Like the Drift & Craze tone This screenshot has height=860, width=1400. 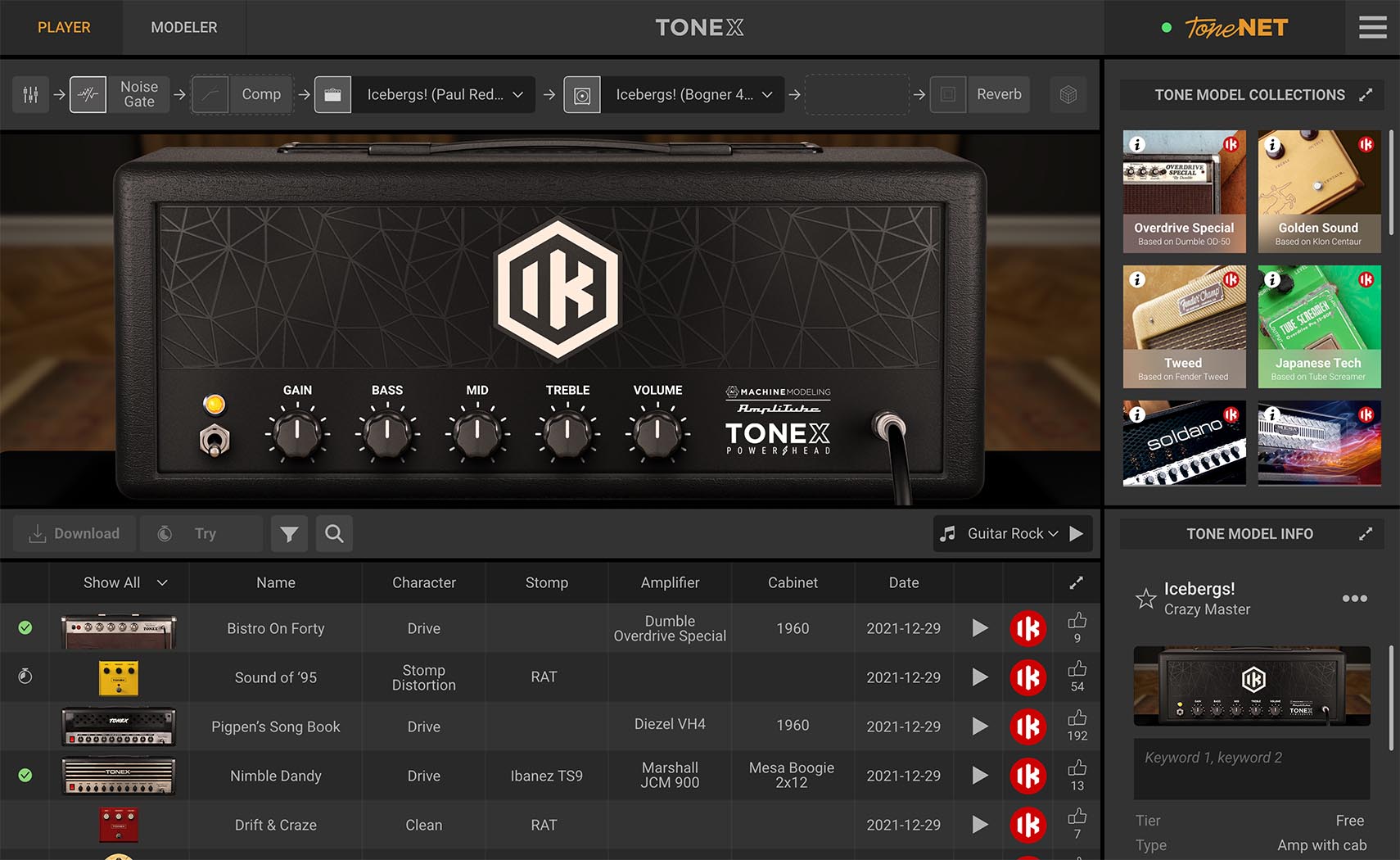(1077, 817)
